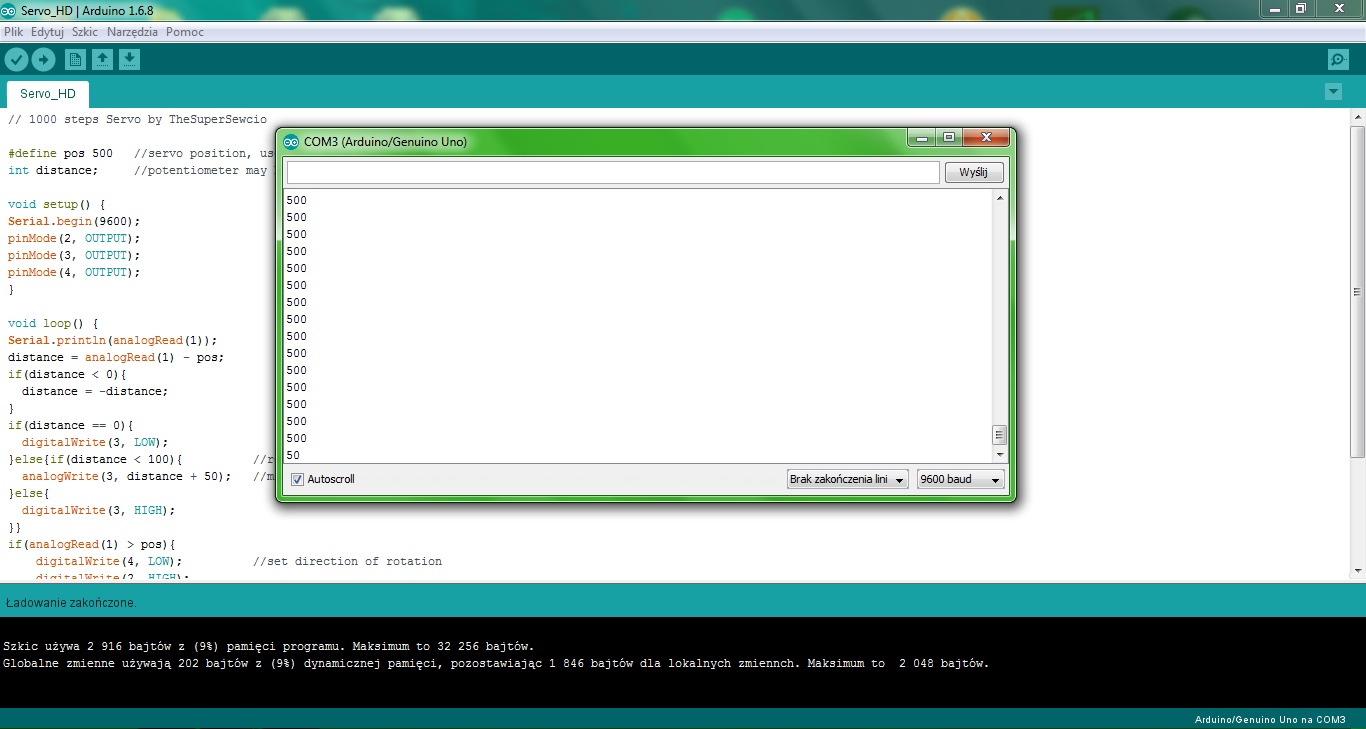1366x729 pixels.
Task: Click the 'pinMode(4, OUTPUT);' line
Action: [74, 272]
